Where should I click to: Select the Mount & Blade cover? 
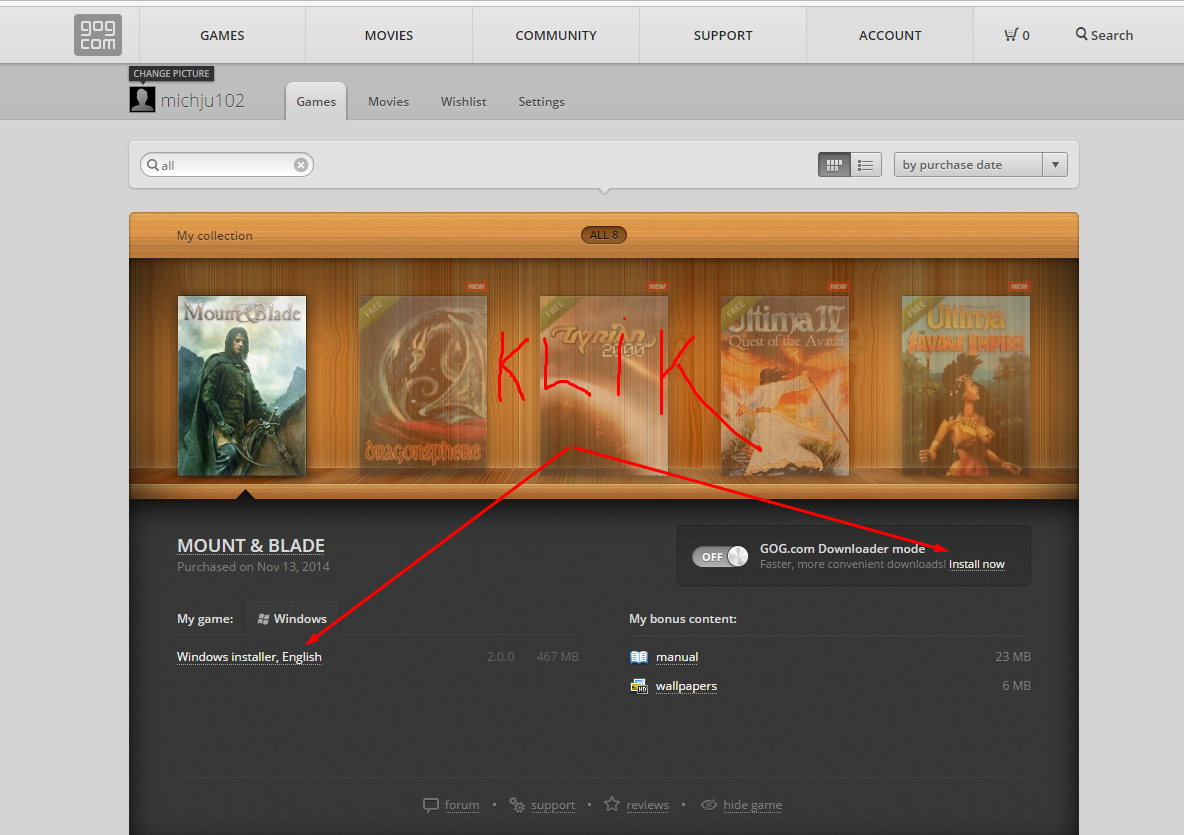pyautogui.click(x=242, y=386)
